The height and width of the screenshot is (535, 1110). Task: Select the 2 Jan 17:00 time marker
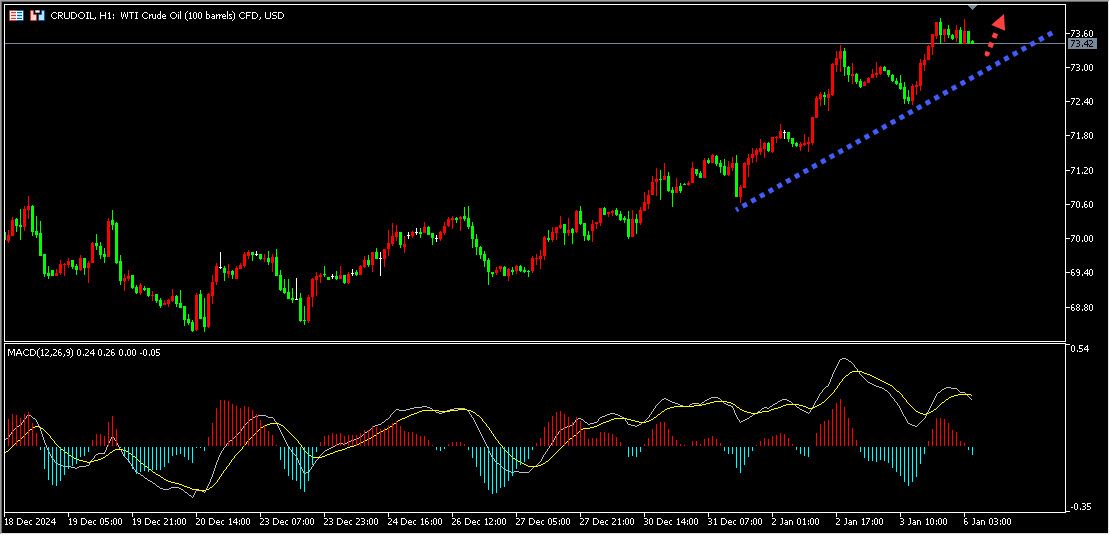[859, 522]
